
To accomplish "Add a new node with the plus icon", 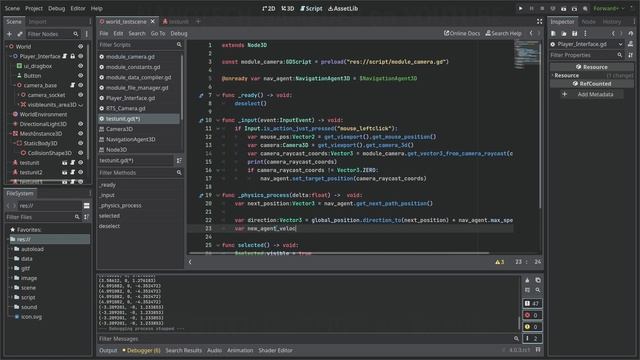I will (9, 34).
